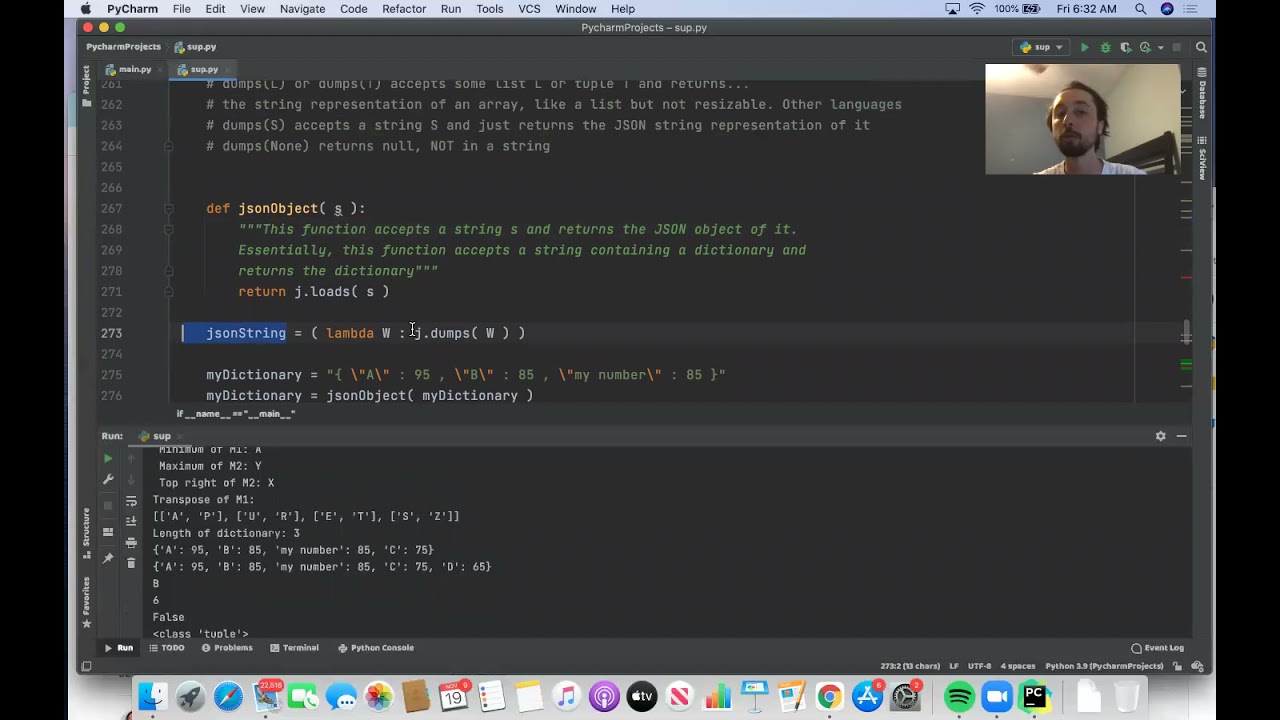Open the Run tool window tab at bottom
Viewport: 1280px width, 720px height.
click(x=119, y=648)
